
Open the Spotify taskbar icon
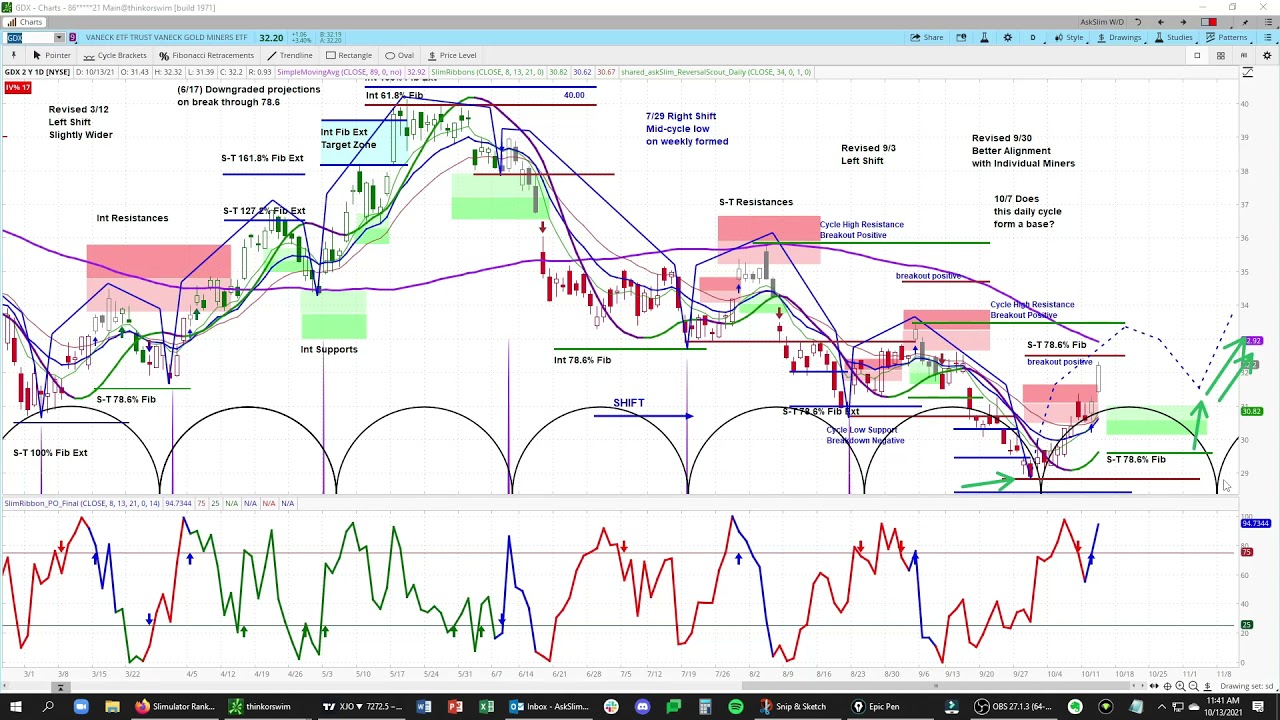pos(736,706)
